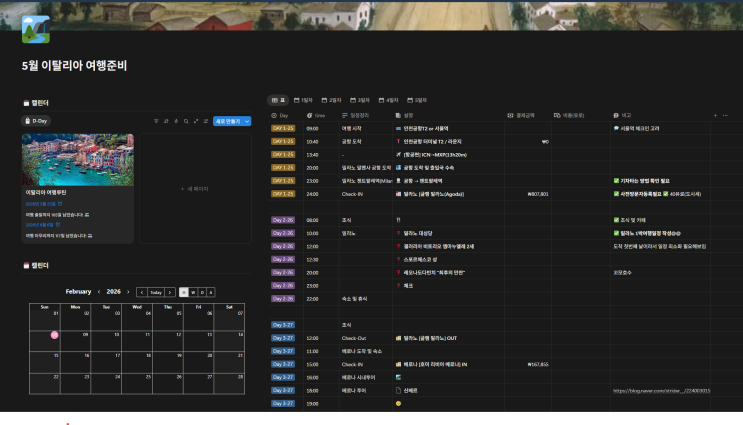The image size is (743, 425).
Task: Open the 비고 column header menu
Action: click(622, 116)
